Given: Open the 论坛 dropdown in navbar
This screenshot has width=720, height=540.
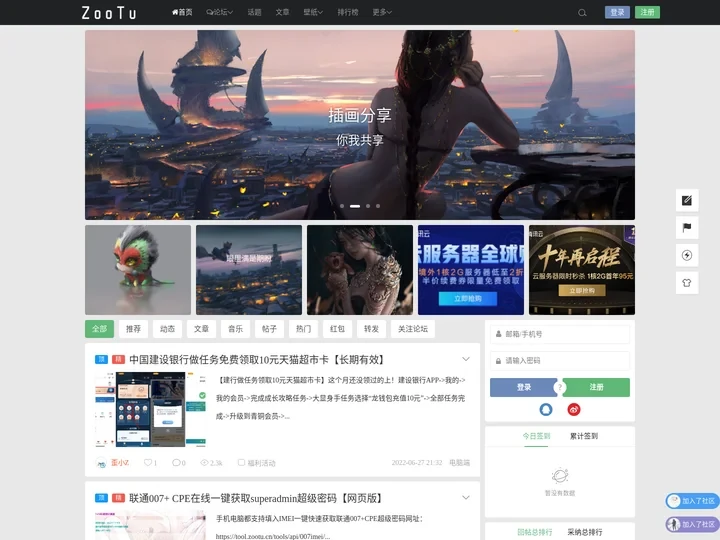Looking at the screenshot, I should click(219, 12).
